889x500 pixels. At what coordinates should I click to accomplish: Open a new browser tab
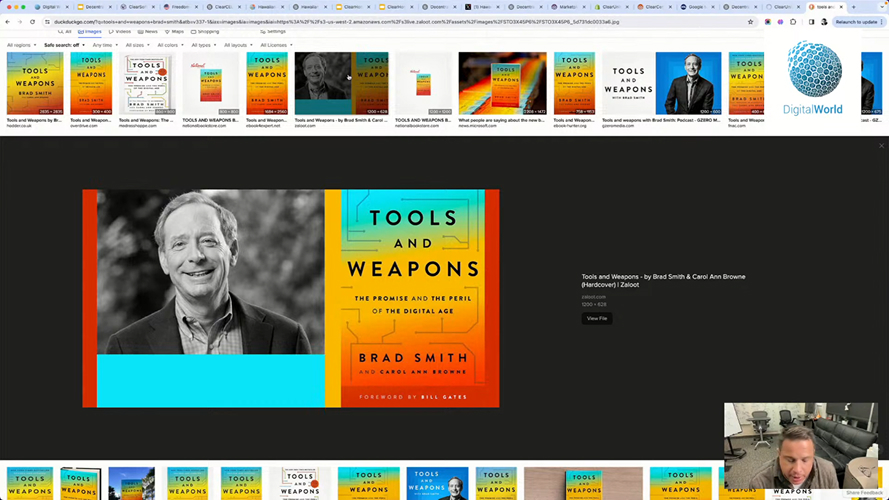click(x=854, y=7)
